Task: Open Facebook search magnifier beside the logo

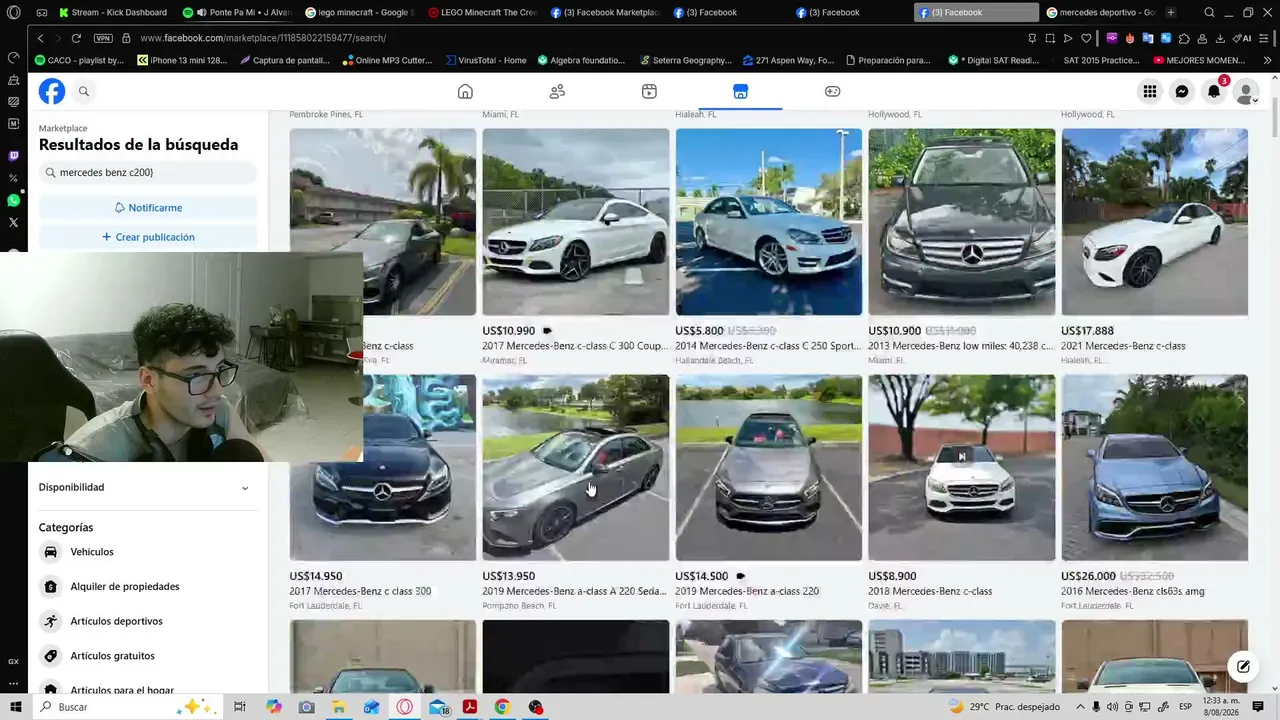Action: [x=84, y=91]
